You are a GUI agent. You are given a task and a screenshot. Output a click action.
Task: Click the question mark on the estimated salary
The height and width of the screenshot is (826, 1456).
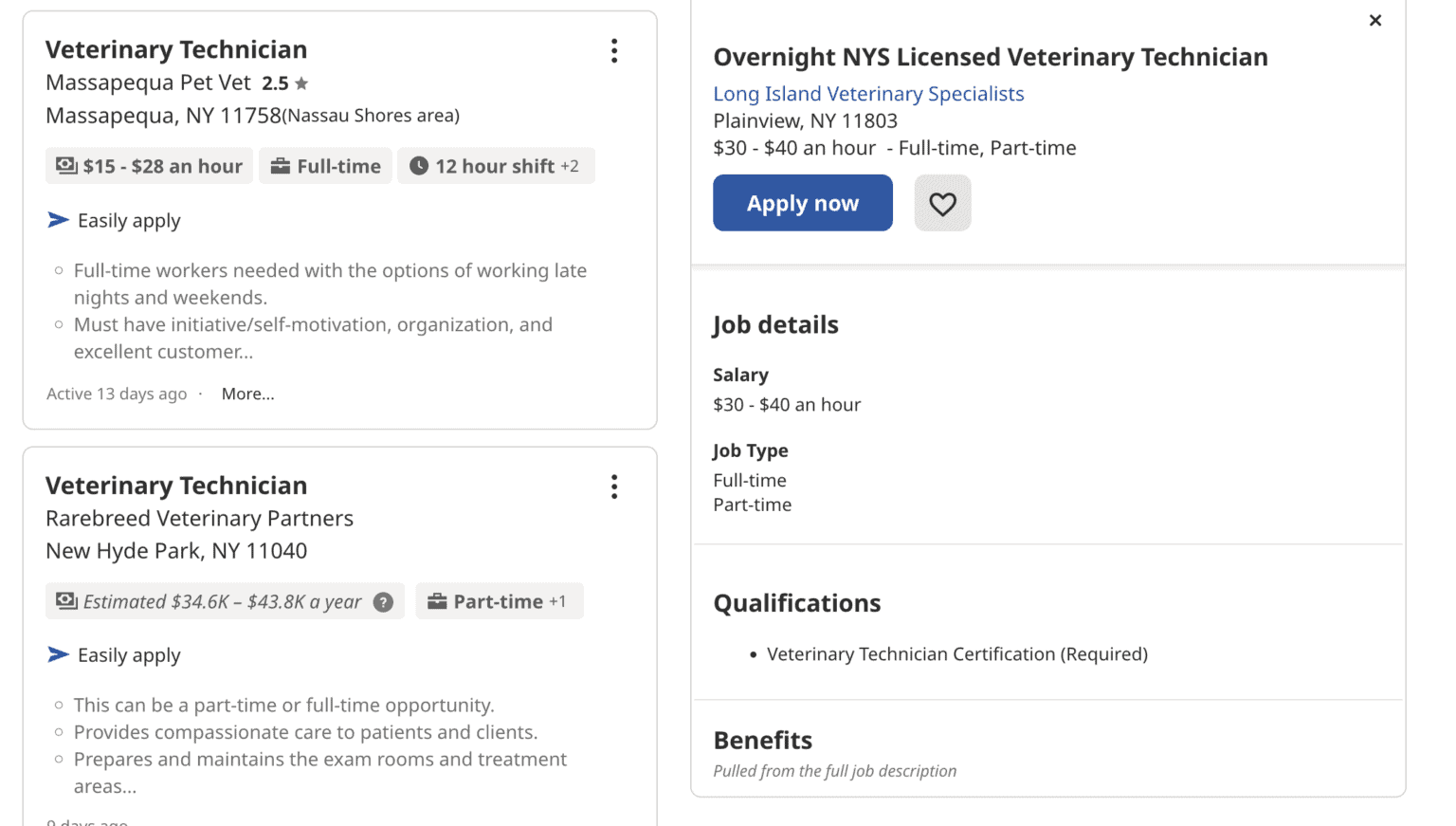coord(383,601)
